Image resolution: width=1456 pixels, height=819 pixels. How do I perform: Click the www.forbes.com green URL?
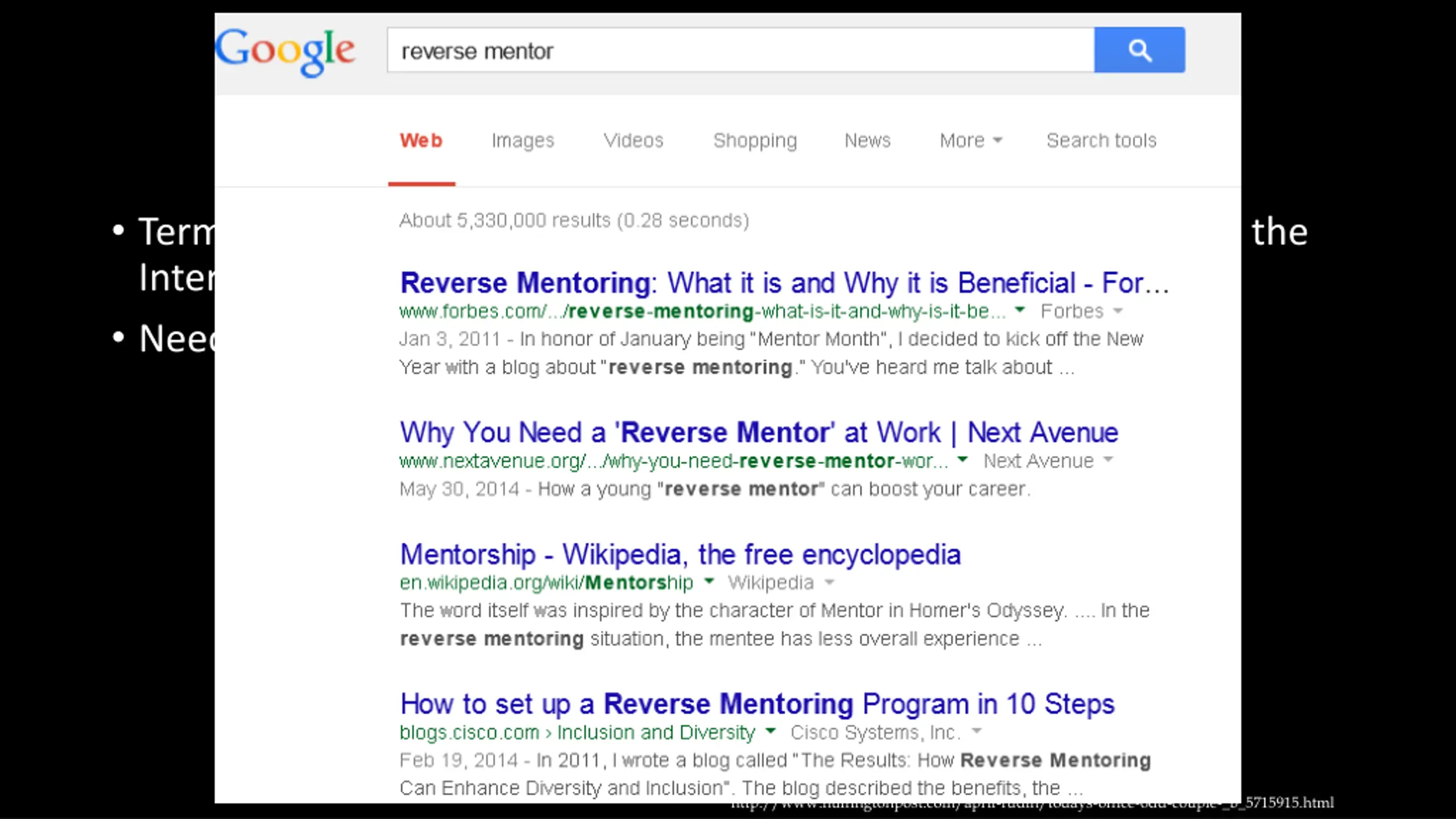pos(702,312)
